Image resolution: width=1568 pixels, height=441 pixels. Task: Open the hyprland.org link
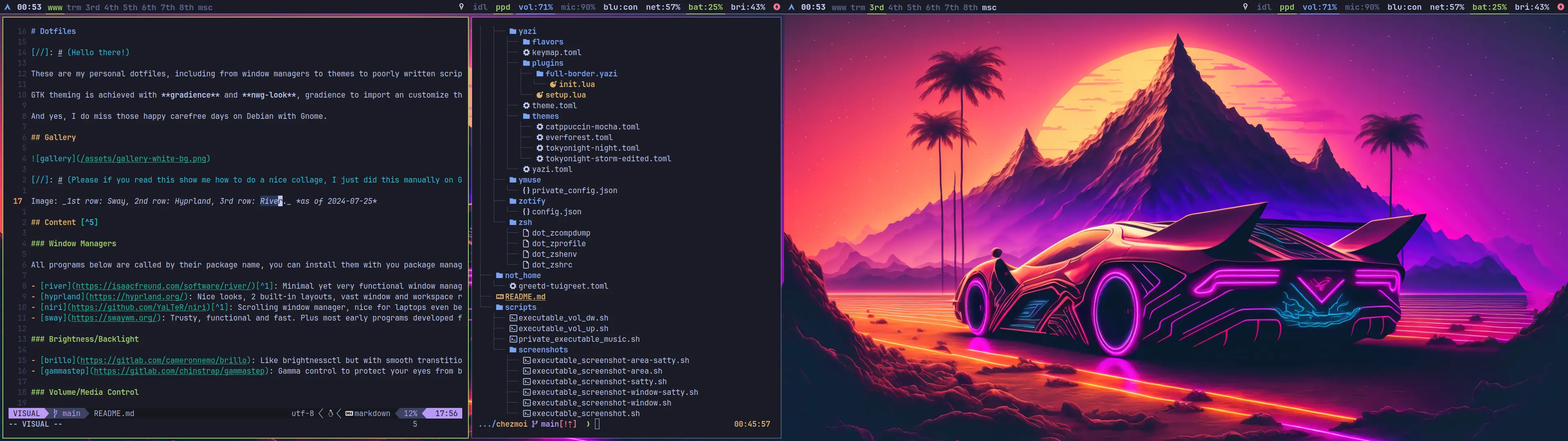(x=137, y=296)
